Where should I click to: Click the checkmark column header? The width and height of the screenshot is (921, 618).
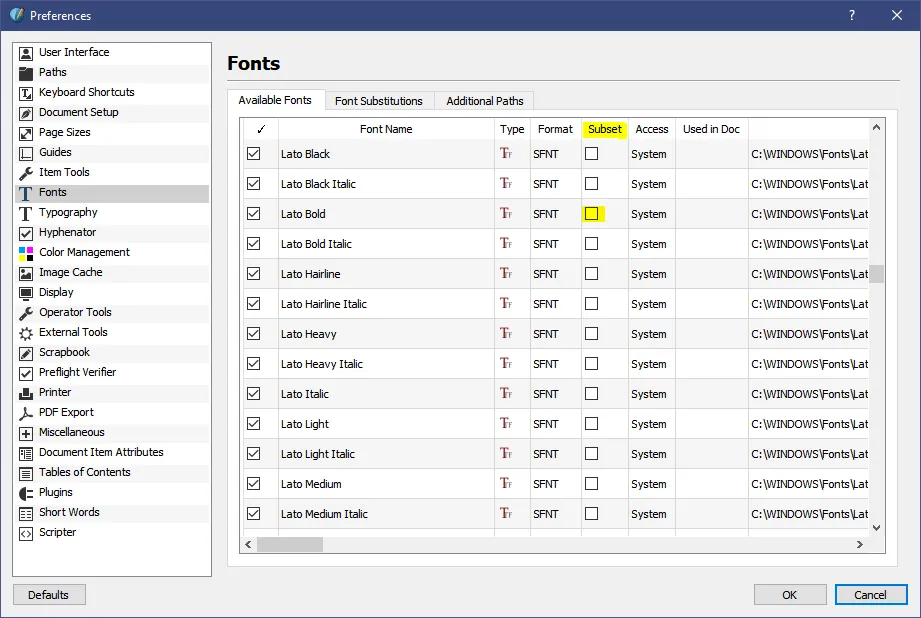click(x=261, y=129)
